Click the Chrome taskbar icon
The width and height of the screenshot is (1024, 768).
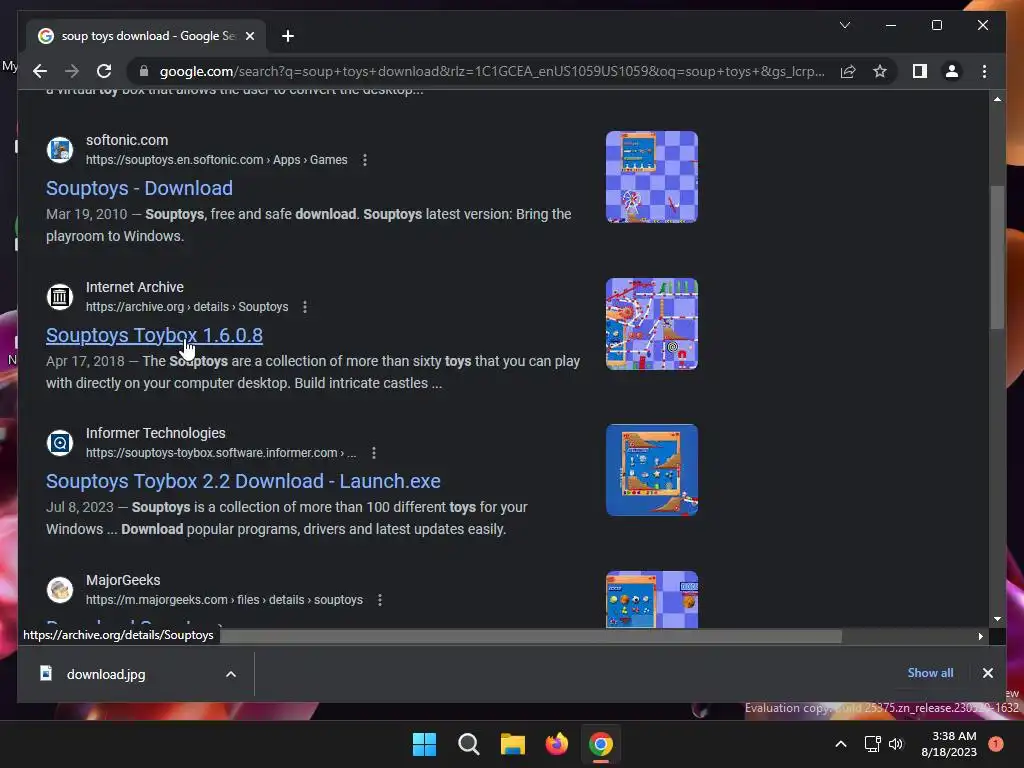point(601,744)
